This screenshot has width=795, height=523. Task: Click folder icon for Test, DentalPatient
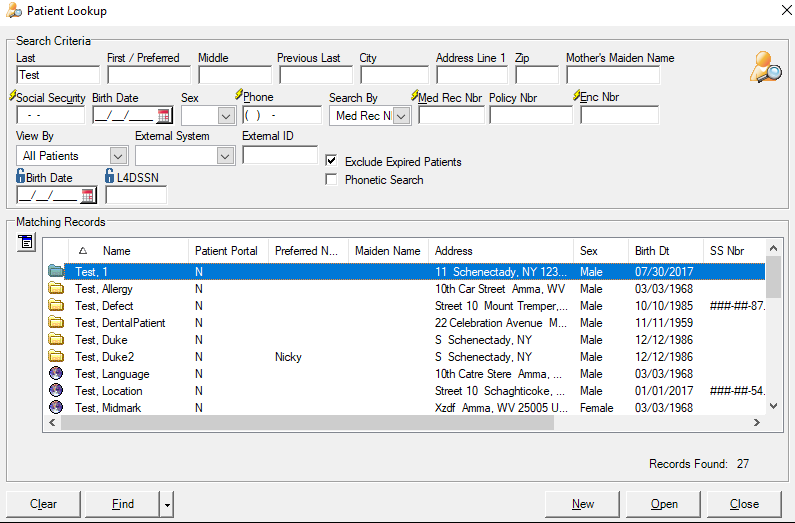click(x=56, y=322)
